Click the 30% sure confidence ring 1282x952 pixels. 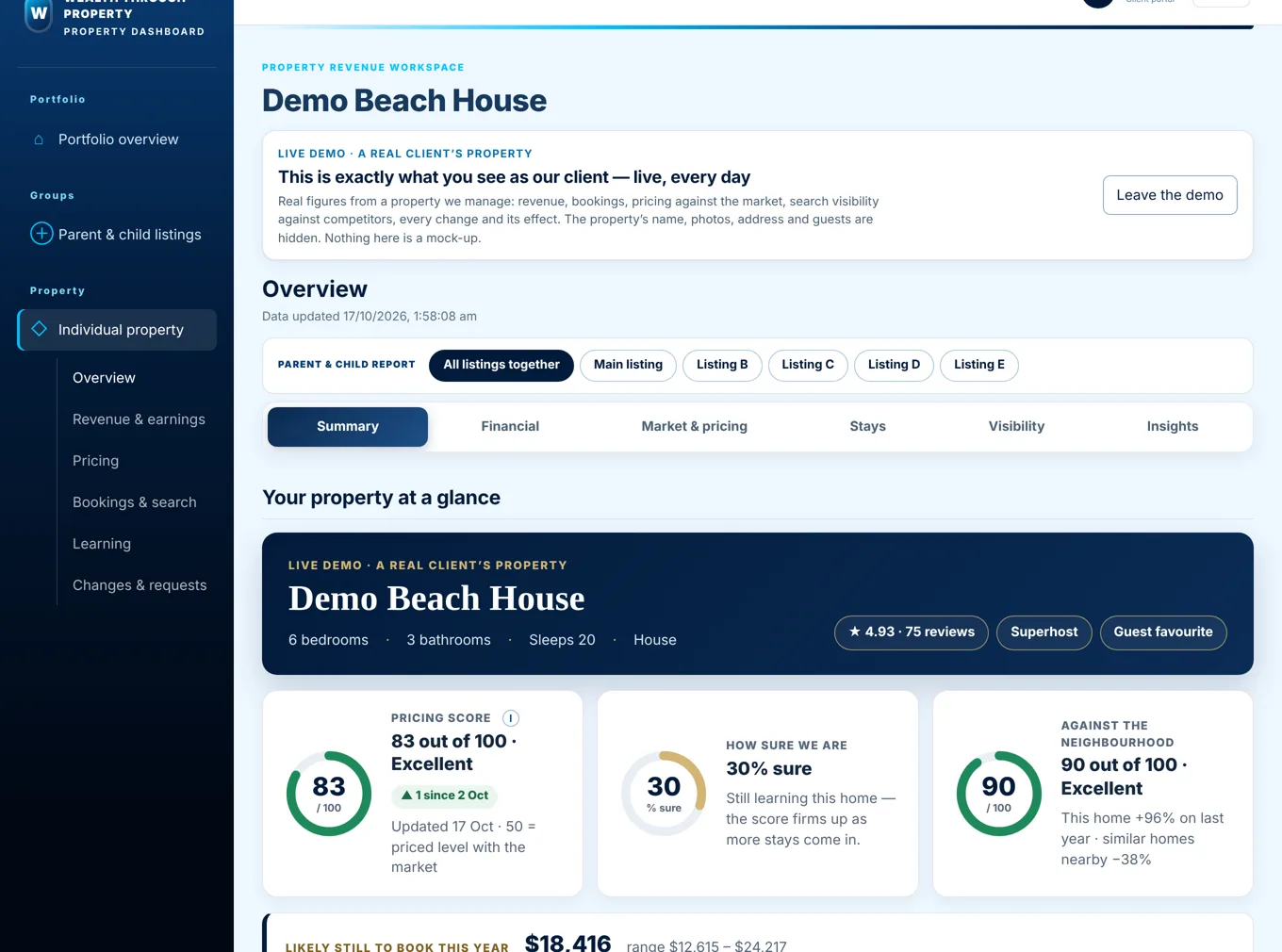(664, 794)
